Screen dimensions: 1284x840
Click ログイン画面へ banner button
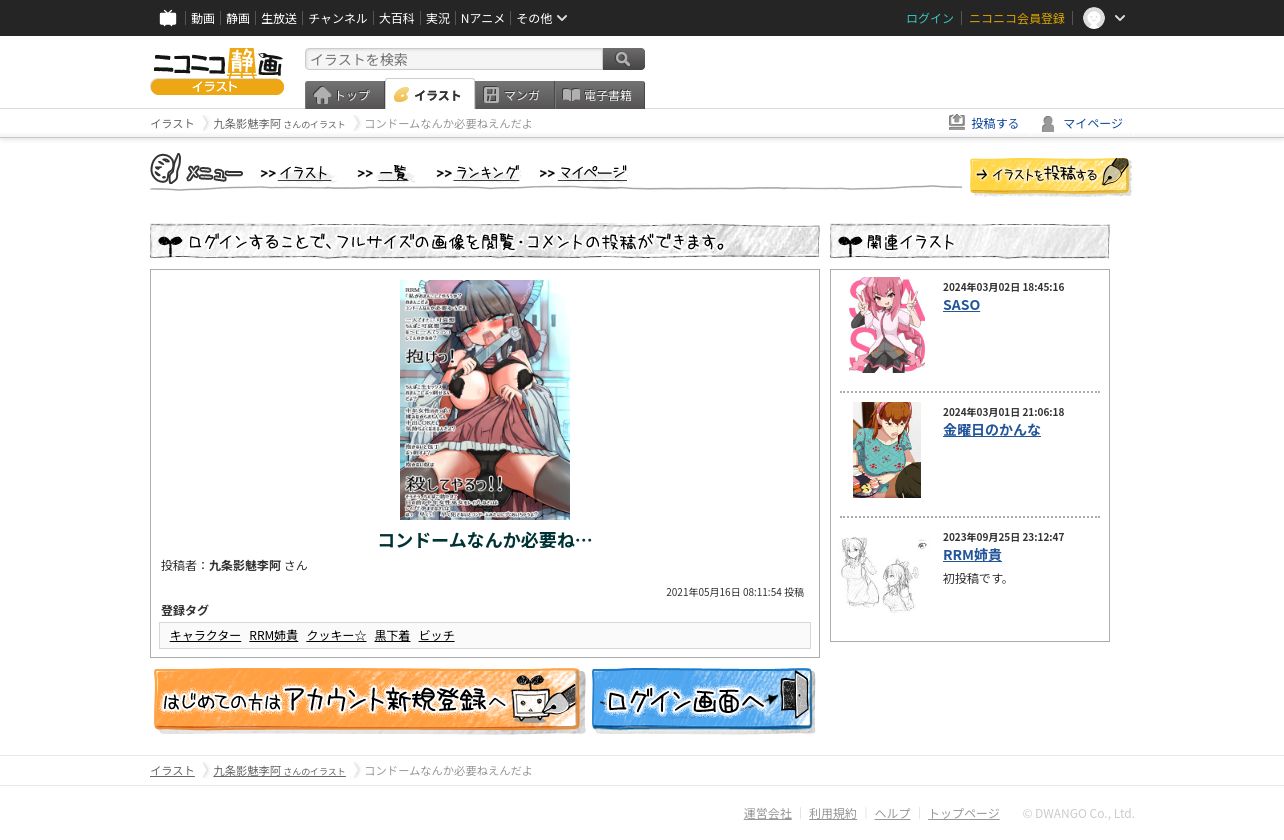[x=703, y=700]
